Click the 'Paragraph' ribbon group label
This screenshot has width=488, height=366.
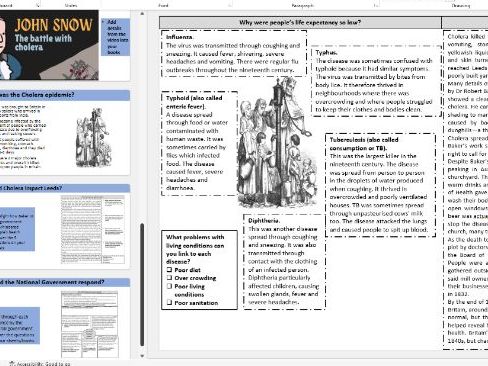point(303,5)
